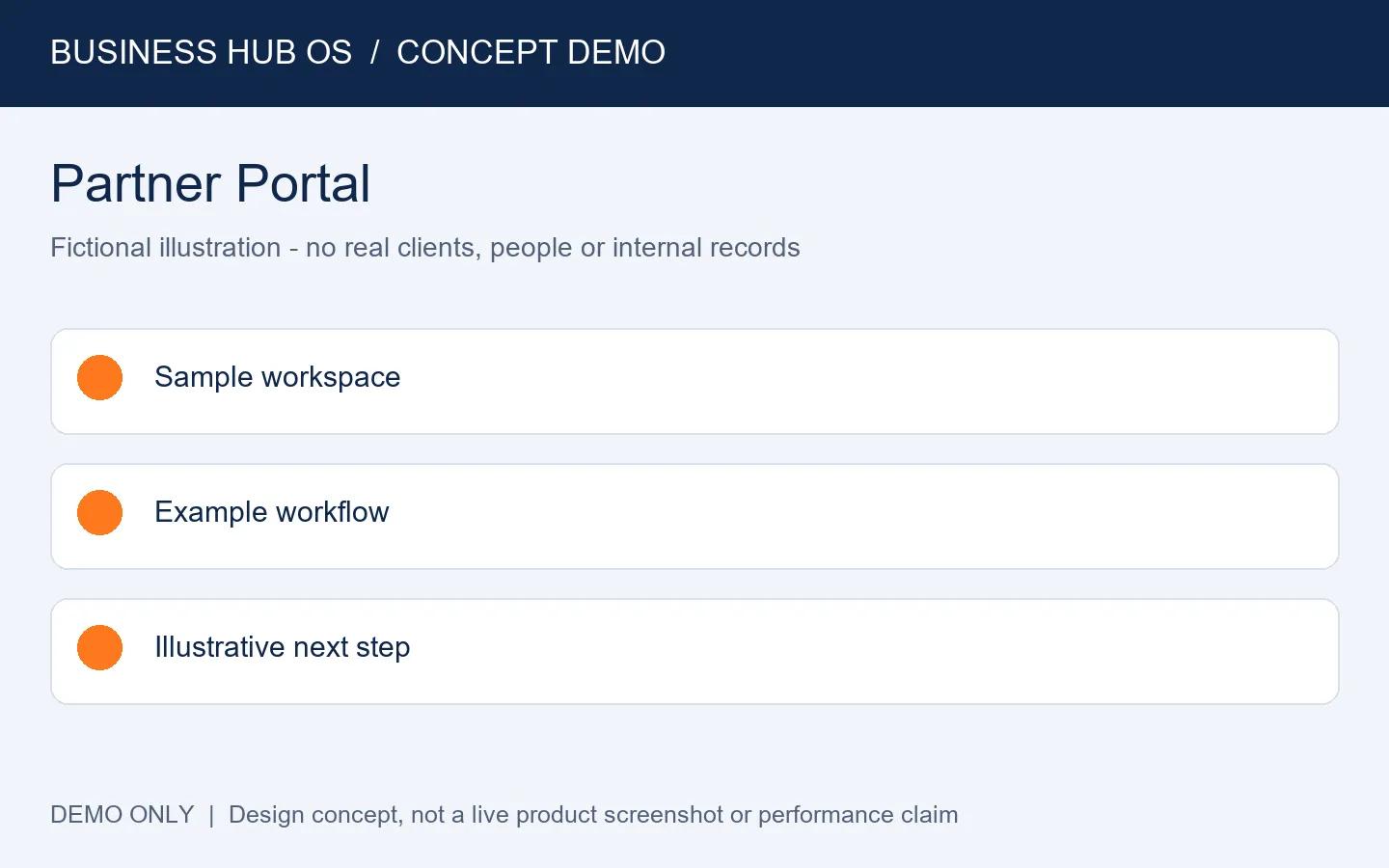
Task: Click the orange dot beside Illustrative next step
Action: (x=99, y=647)
